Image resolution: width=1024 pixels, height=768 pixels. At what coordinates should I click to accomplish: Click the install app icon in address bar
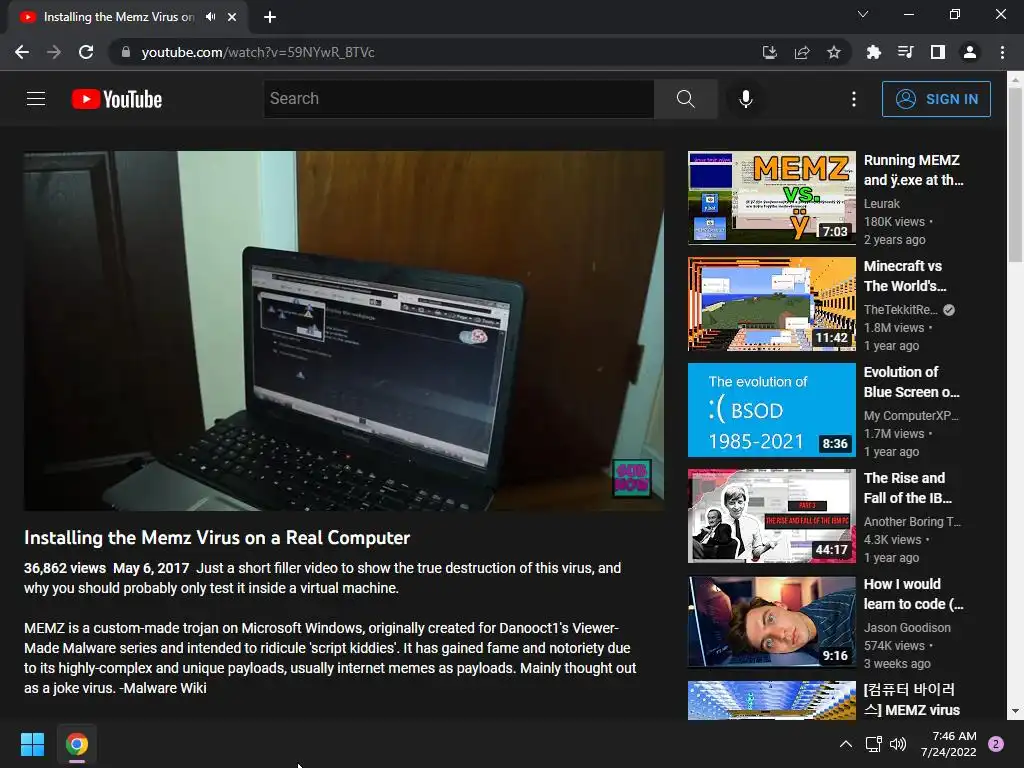click(770, 52)
